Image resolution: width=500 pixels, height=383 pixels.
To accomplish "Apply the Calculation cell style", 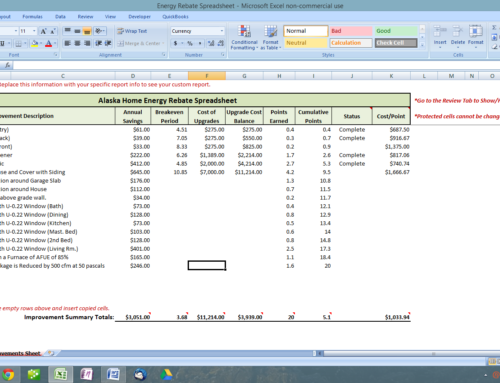I will coord(351,43).
